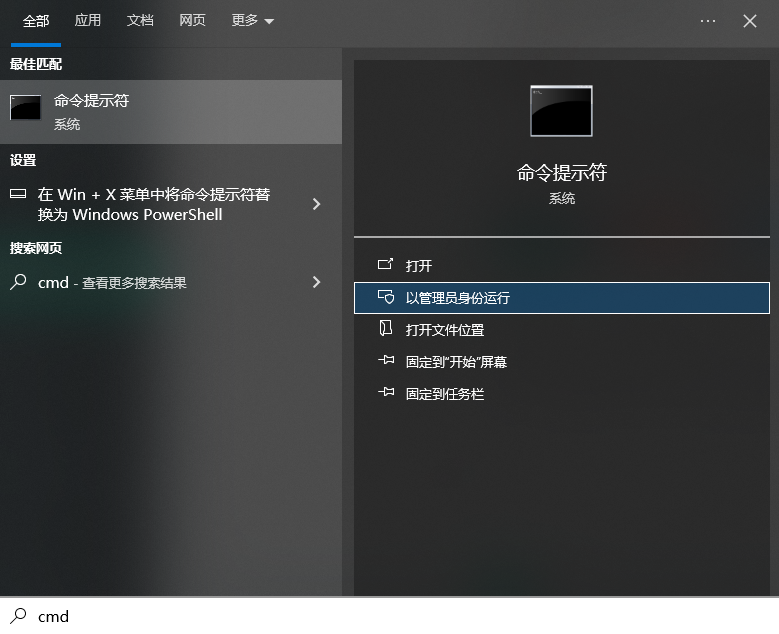Switch to the 网页 tab
This screenshot has height=634, width=779.
coord(193,21)
